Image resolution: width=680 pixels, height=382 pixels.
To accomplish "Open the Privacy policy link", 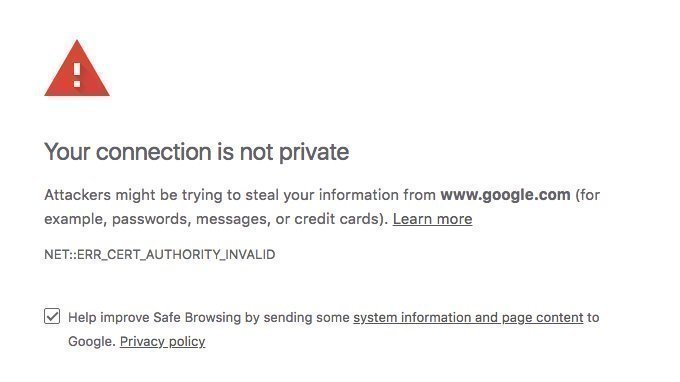I will 163,342.
